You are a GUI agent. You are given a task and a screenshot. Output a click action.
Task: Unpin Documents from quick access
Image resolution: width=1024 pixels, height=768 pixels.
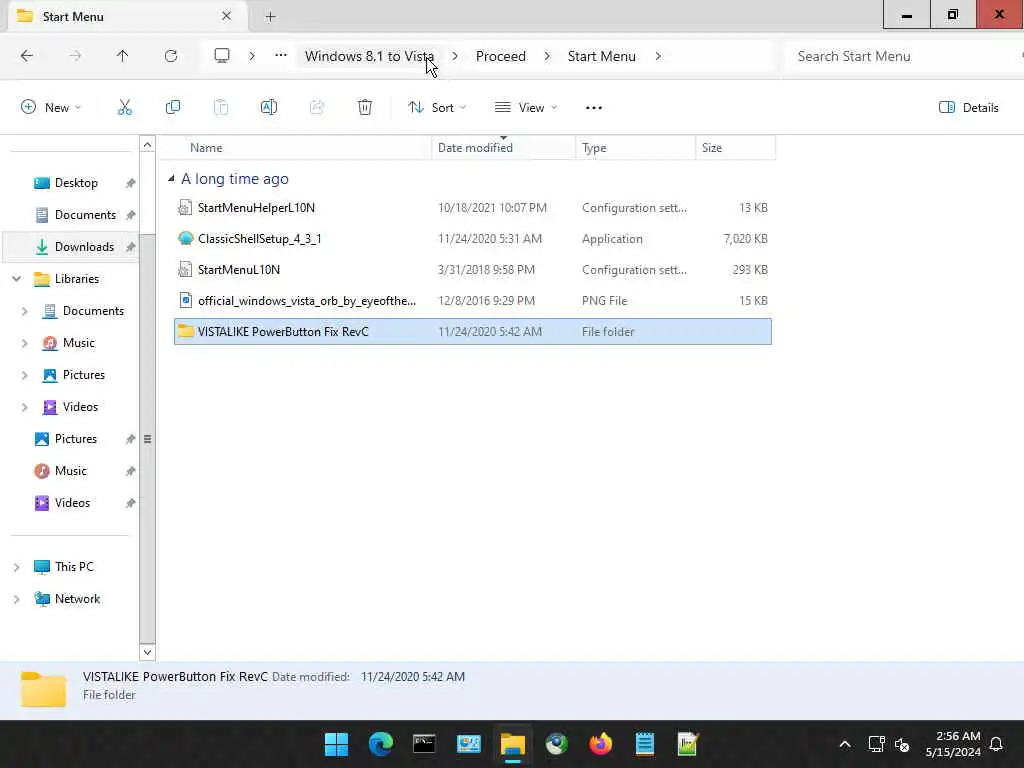(131, 216)
